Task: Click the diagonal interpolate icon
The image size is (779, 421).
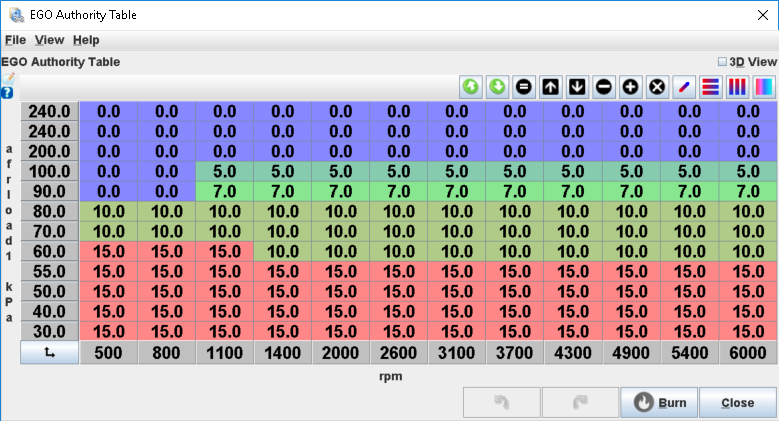Action: tap(684, 87)
